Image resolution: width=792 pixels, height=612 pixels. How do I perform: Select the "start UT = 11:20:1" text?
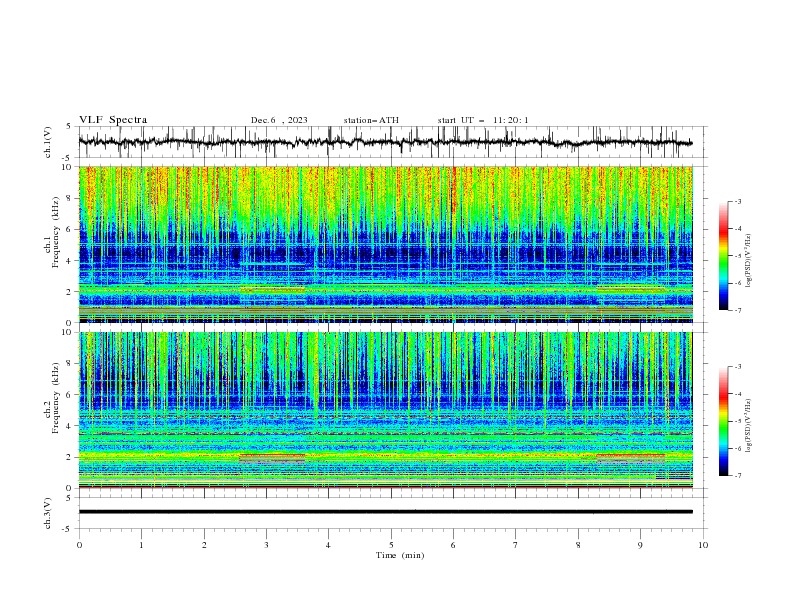483,120
